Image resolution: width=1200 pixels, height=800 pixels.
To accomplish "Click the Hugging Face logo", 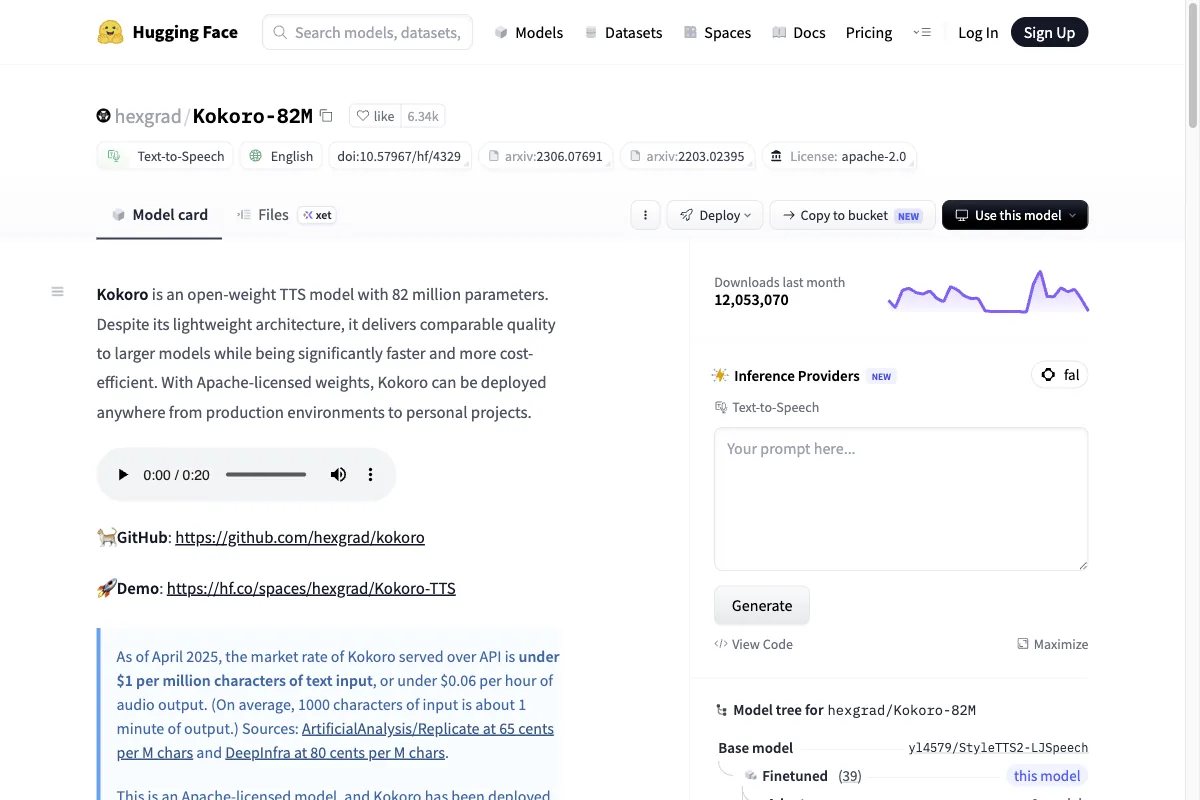I will 167,32.
